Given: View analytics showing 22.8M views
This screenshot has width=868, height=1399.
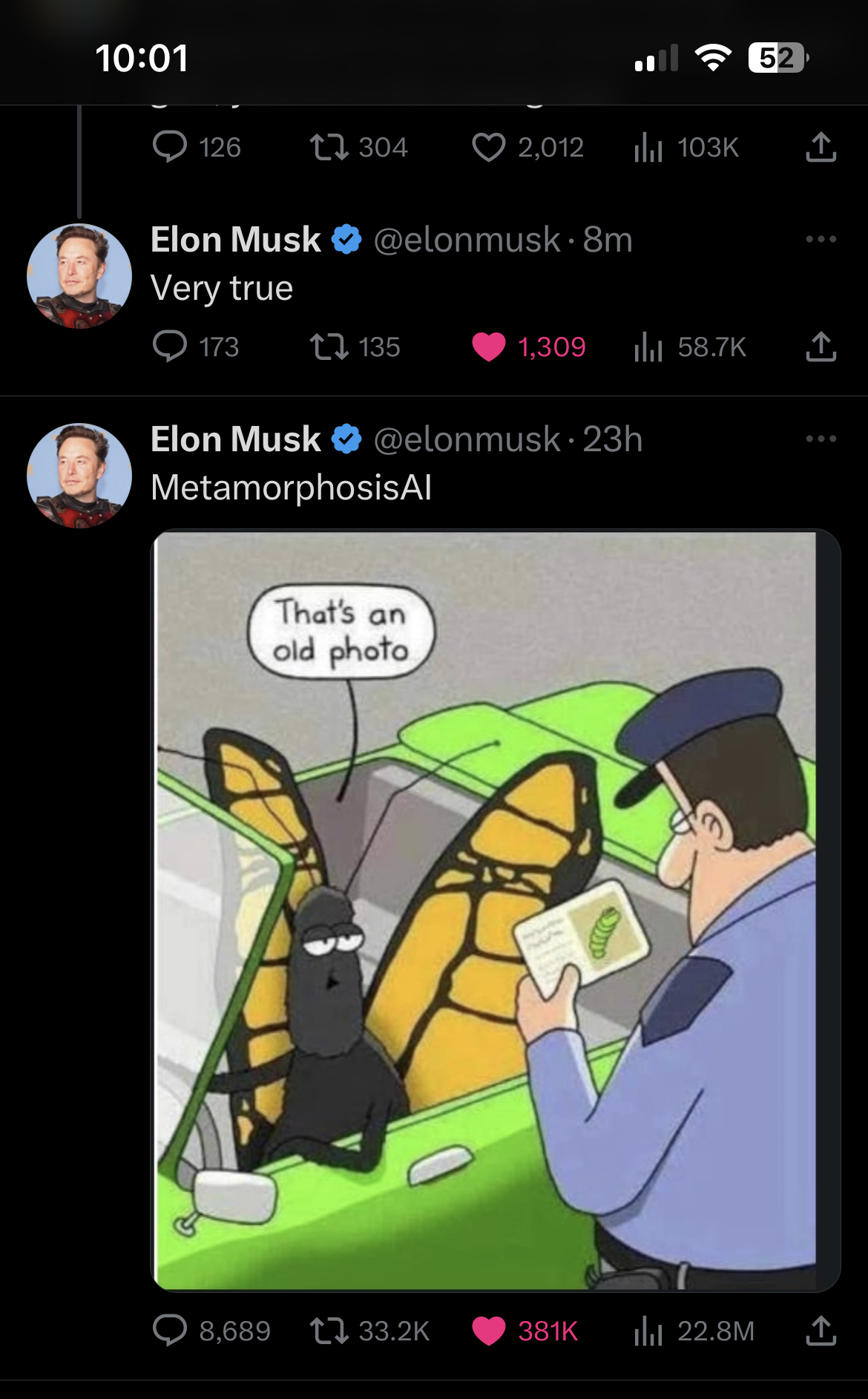Looking at the screenshot, I should point(694,1331).
